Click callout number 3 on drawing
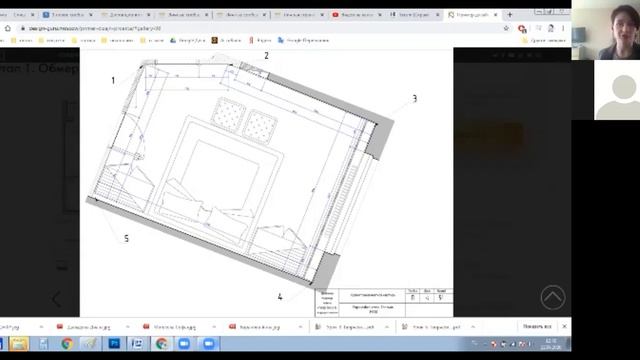The width and height of the screenshot is (640, 360). coord(414,99)
